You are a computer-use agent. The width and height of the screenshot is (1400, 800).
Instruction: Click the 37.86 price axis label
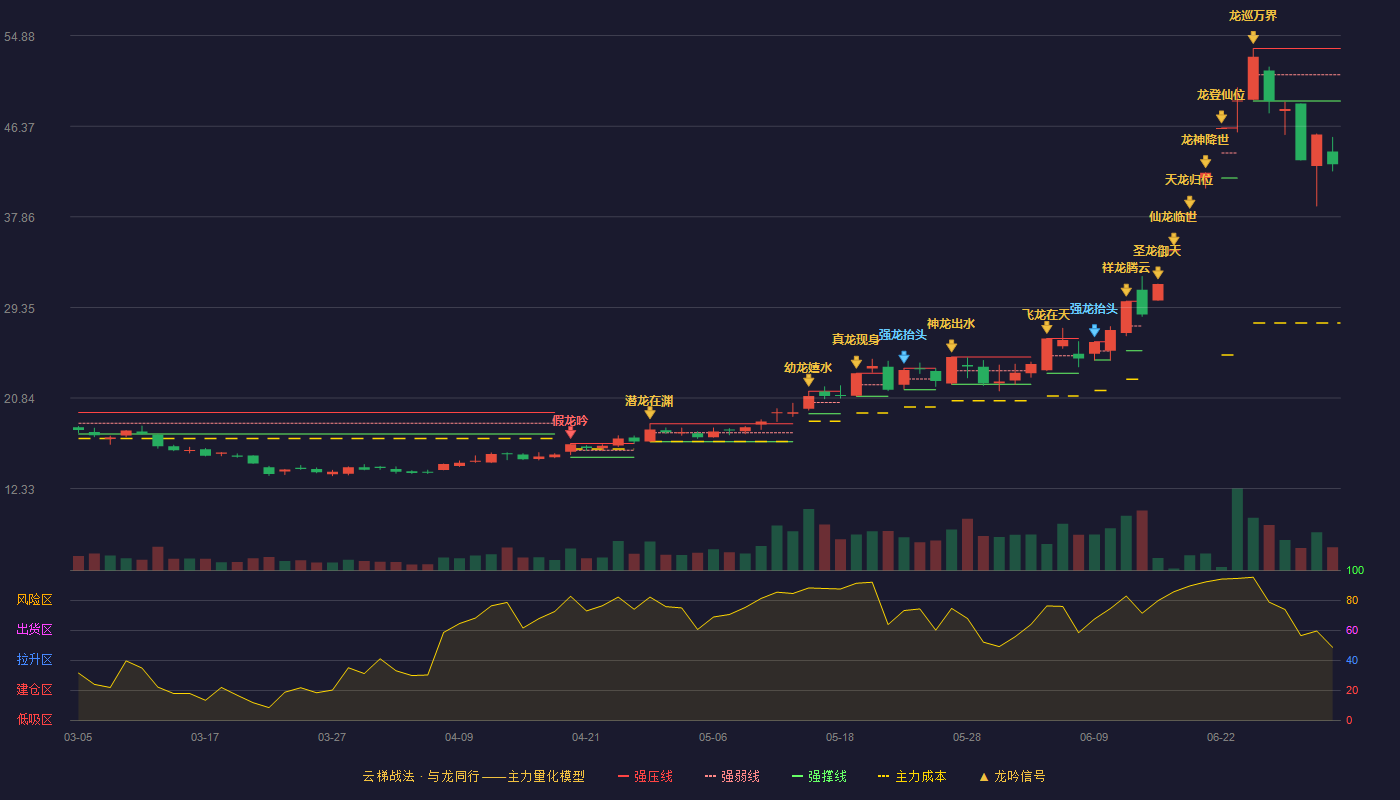[19, 218]
